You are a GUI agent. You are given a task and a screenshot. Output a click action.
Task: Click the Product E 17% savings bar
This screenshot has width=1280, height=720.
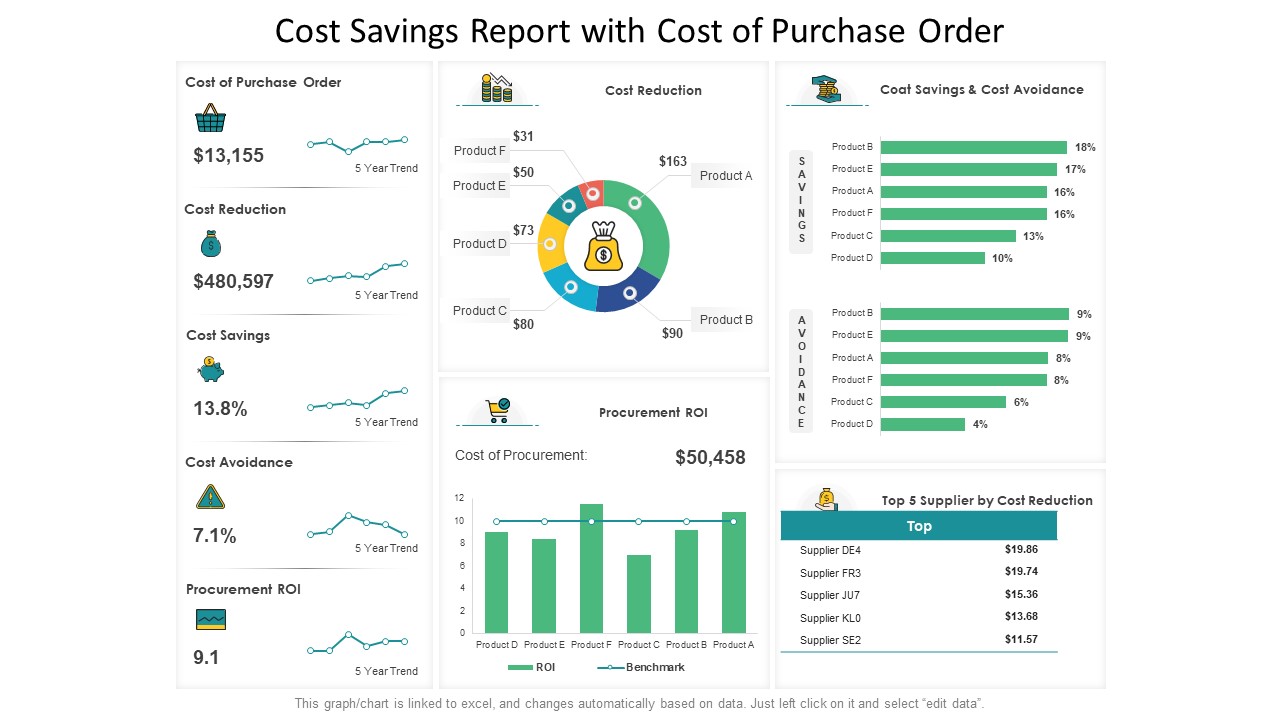click(969, 169)
